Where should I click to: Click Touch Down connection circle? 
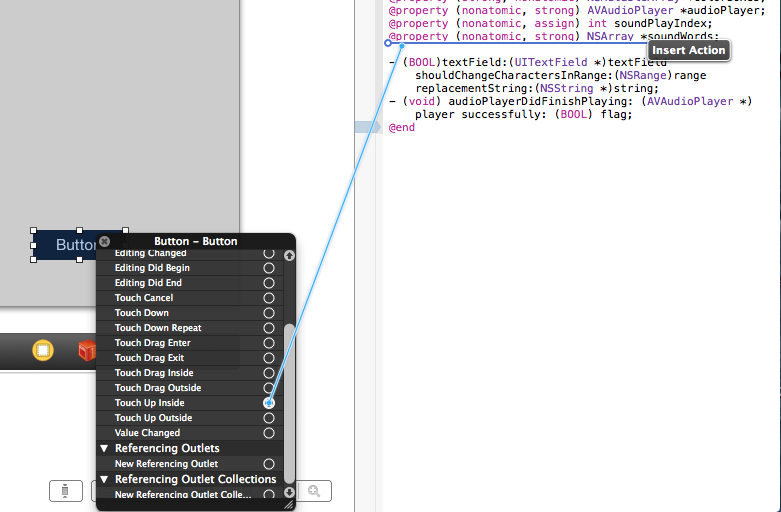269,313
